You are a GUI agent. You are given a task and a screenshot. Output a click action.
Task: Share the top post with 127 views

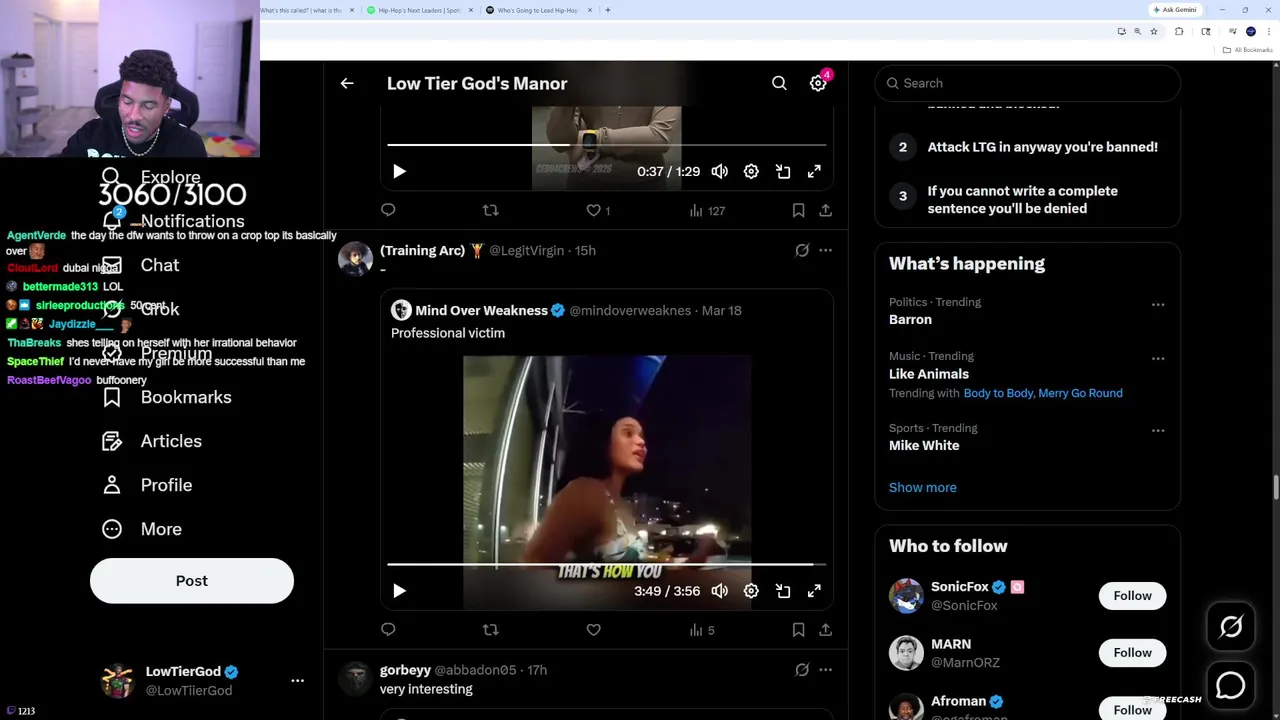(825, 210)
